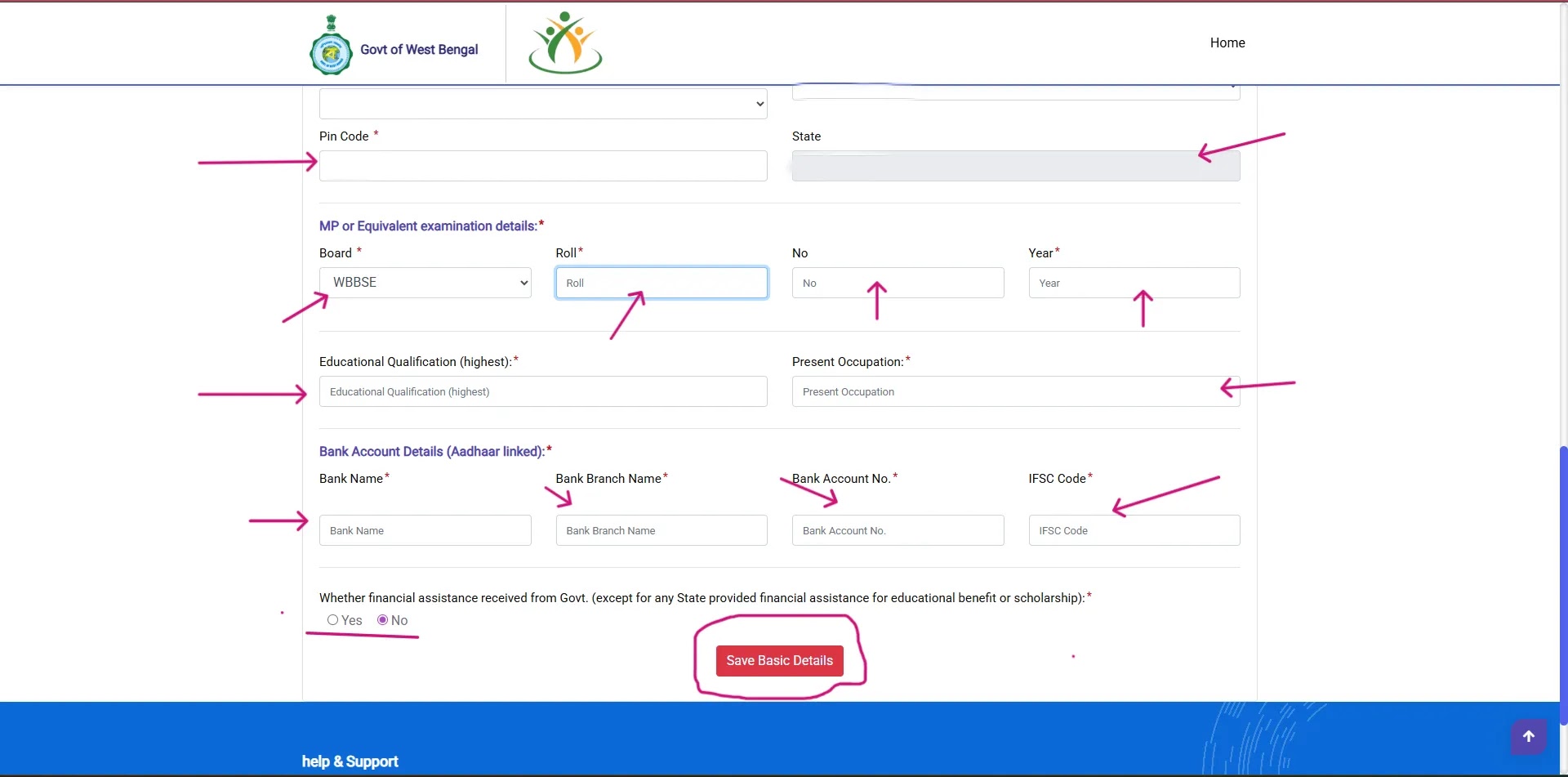Click the Bank Name input field
Image resolution: width=1568 pixels, height=777 pixels.
[x=425, y=530]
